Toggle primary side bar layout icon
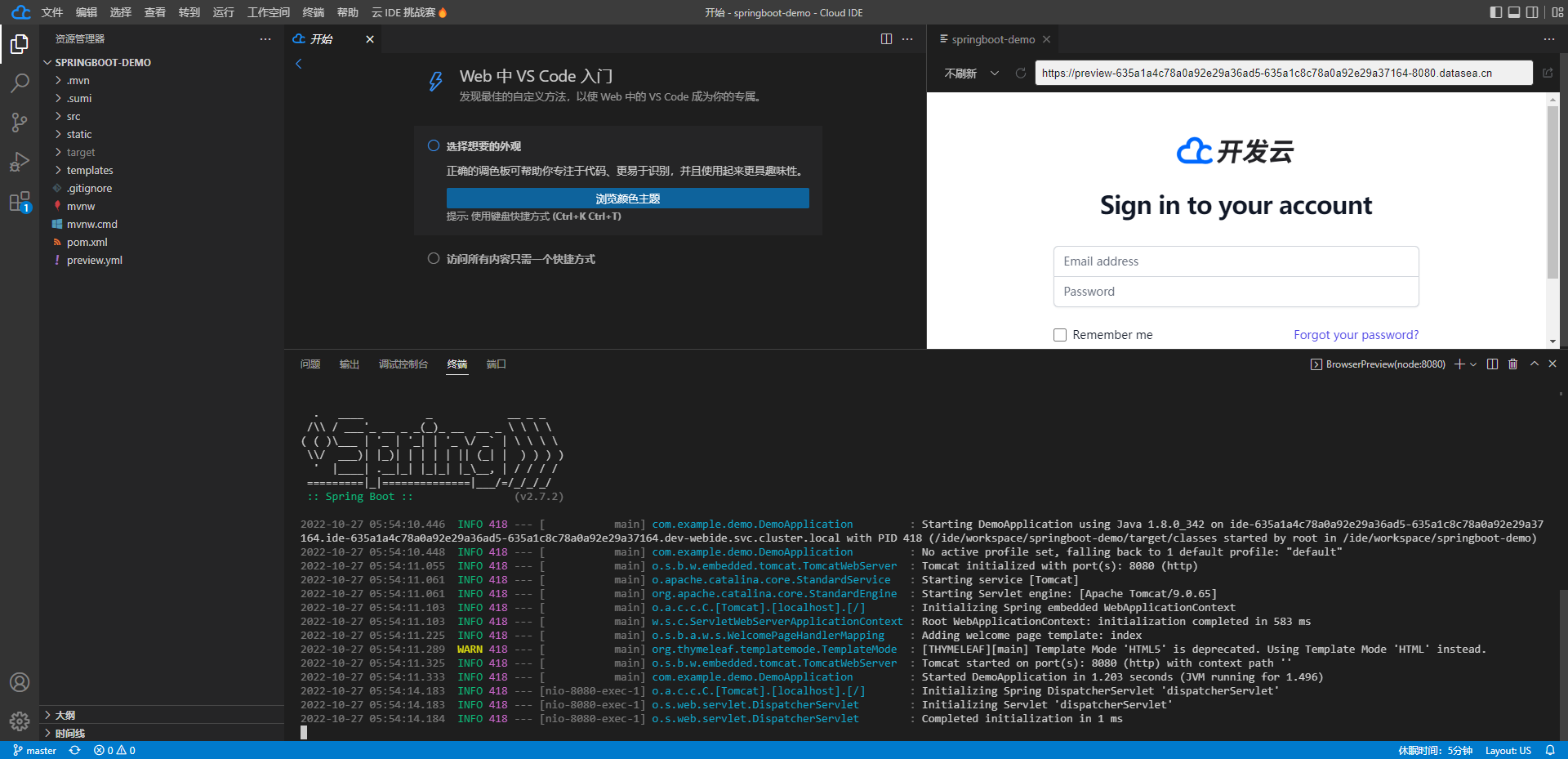1568x759 pixels. (x=1496, y=12)
